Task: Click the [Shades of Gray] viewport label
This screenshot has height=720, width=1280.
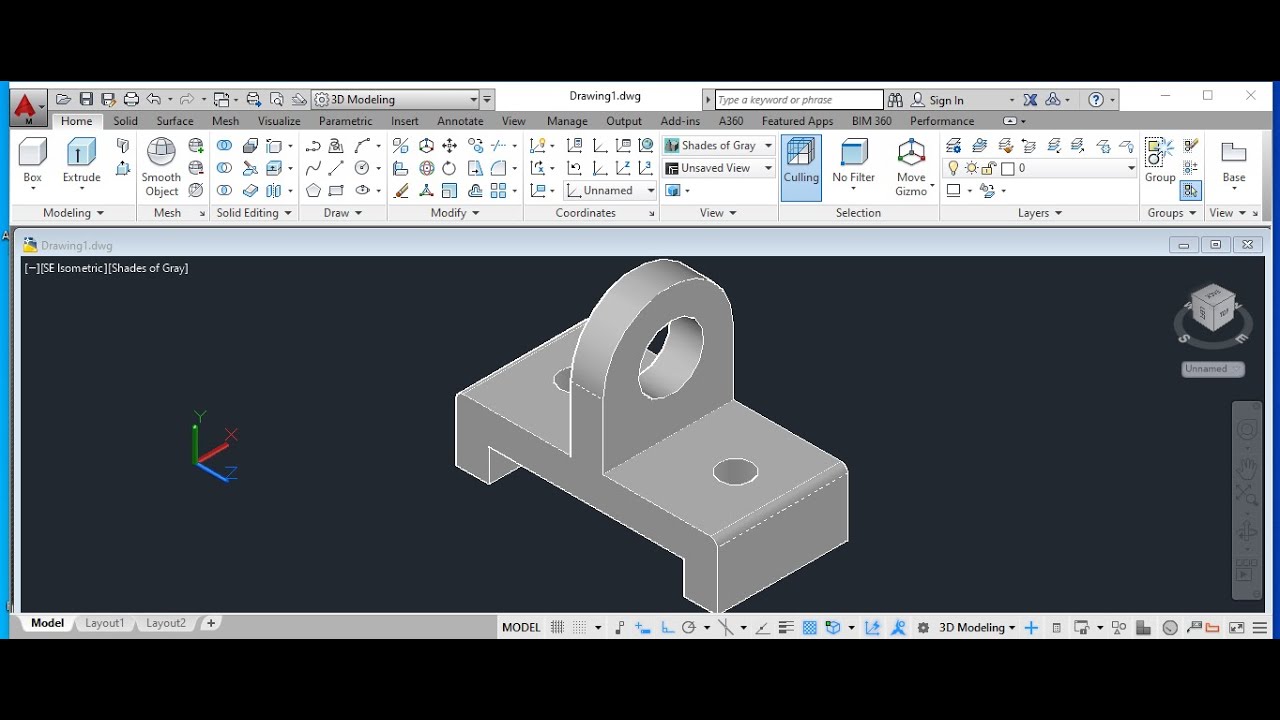Action: (x=148, y=268)
